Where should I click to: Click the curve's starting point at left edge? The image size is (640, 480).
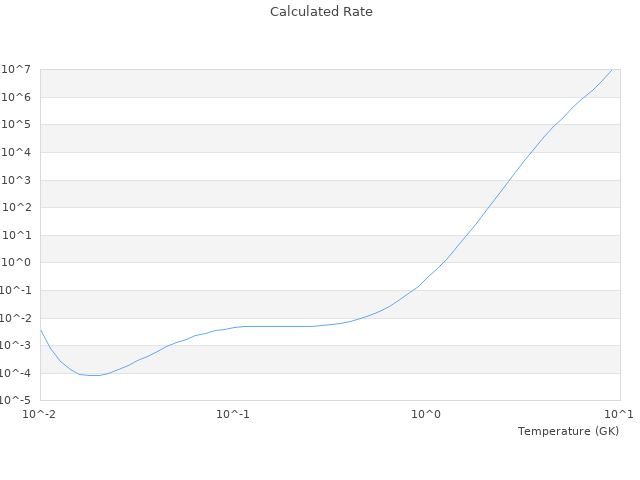click(x=40, y=329)
